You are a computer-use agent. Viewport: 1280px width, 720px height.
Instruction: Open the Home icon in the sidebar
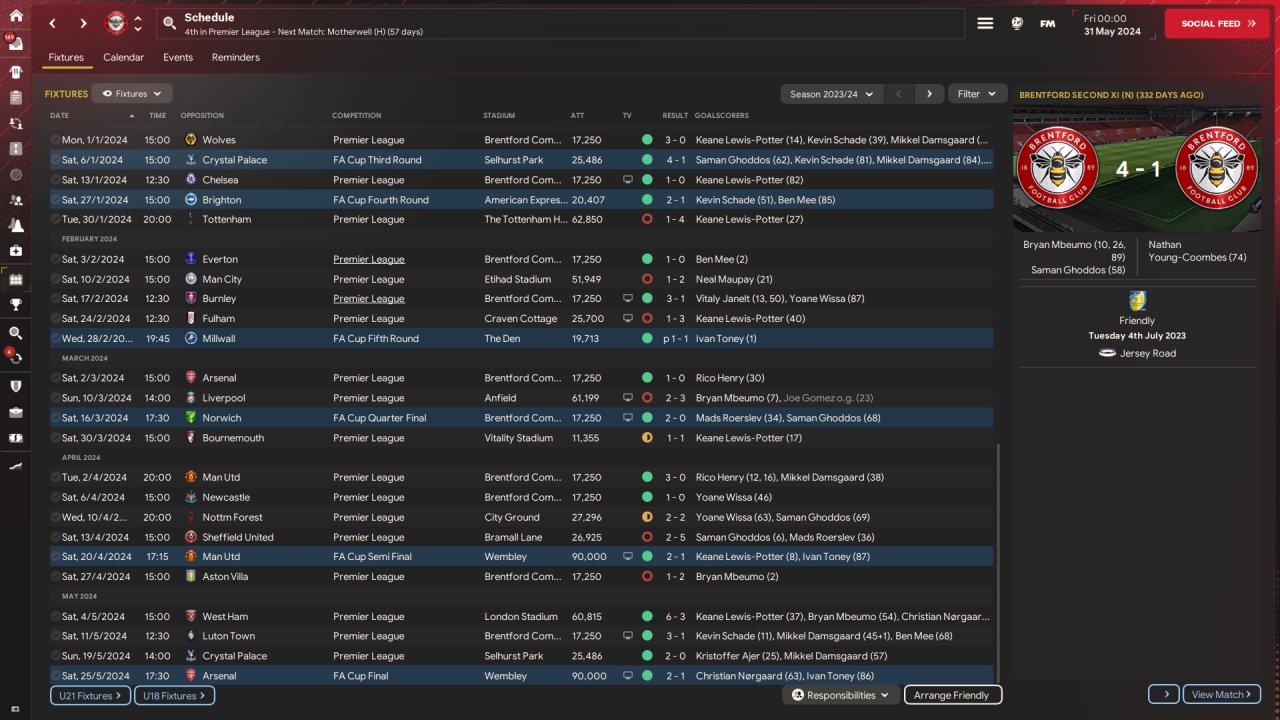pos(15,16)
